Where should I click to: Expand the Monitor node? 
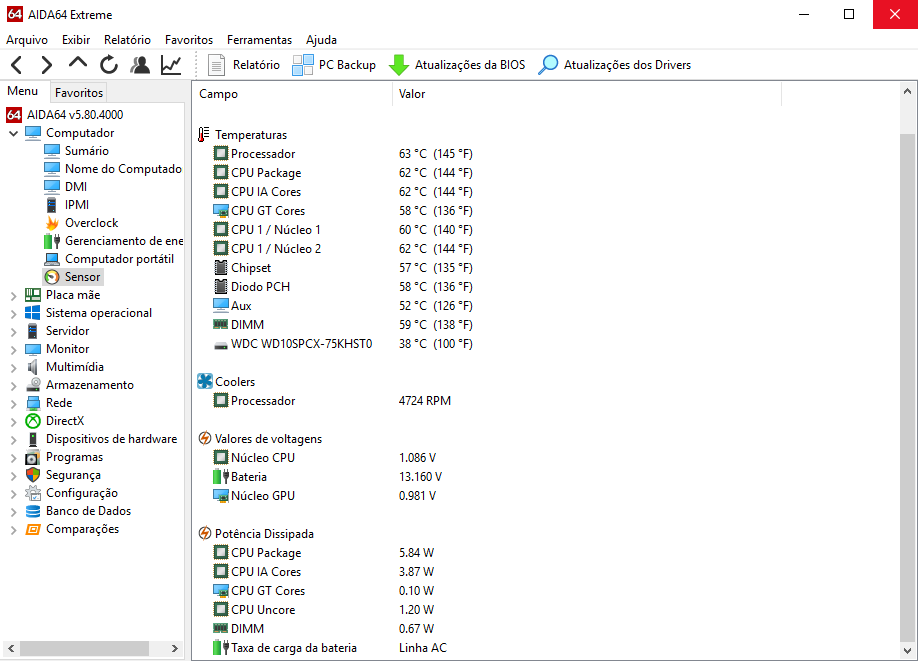coord(13,350)
